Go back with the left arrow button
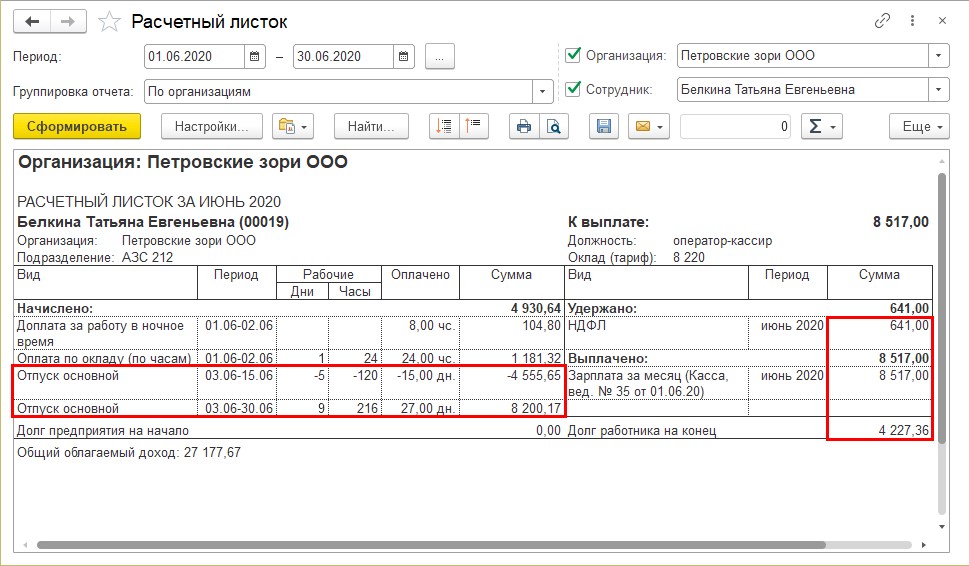 coord(32,22)
